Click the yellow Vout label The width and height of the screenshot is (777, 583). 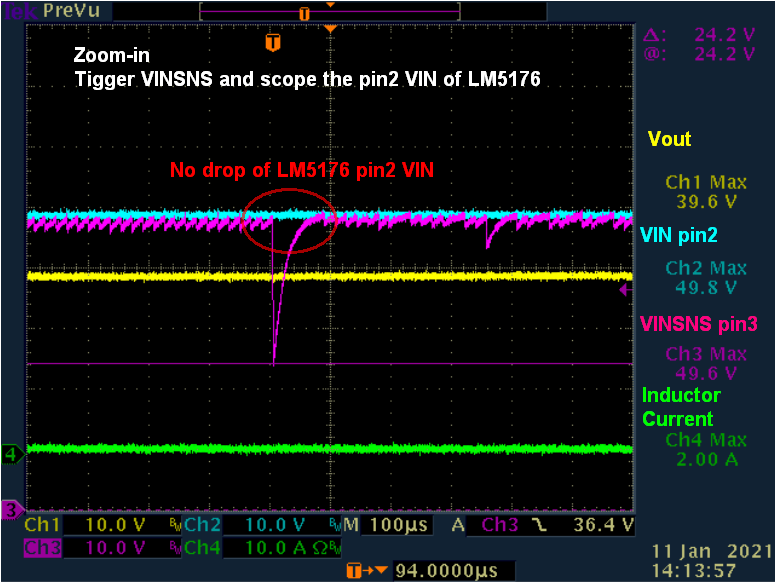[669, 139]
